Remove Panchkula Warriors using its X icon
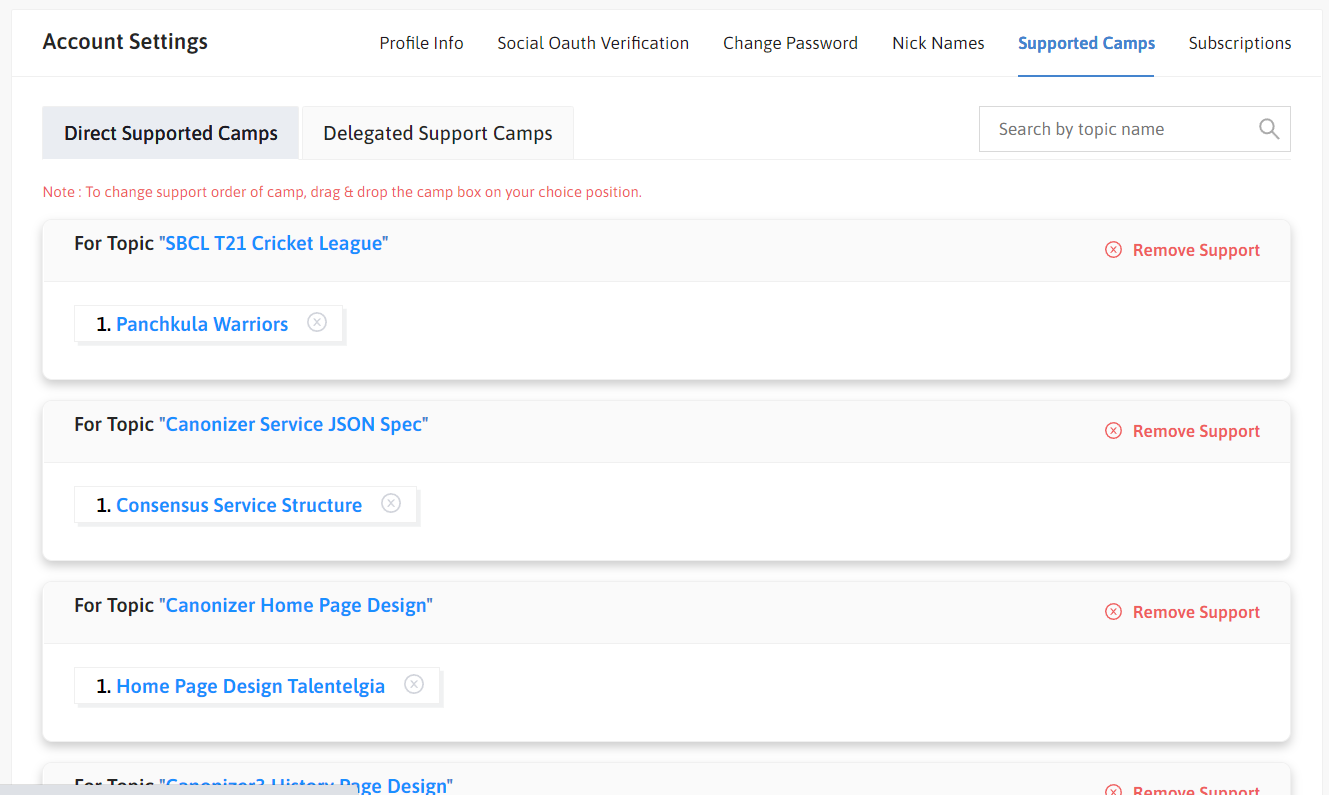 pos(317,321)
